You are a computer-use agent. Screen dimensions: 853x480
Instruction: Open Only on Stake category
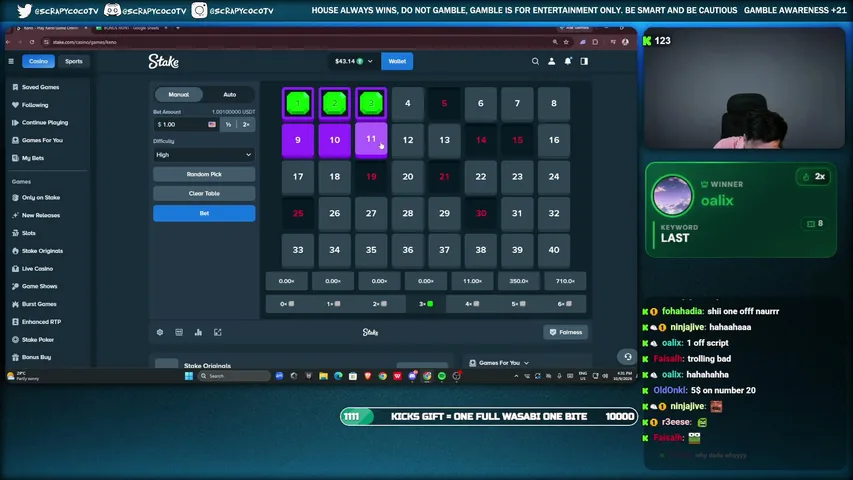(x=41, y=198)
